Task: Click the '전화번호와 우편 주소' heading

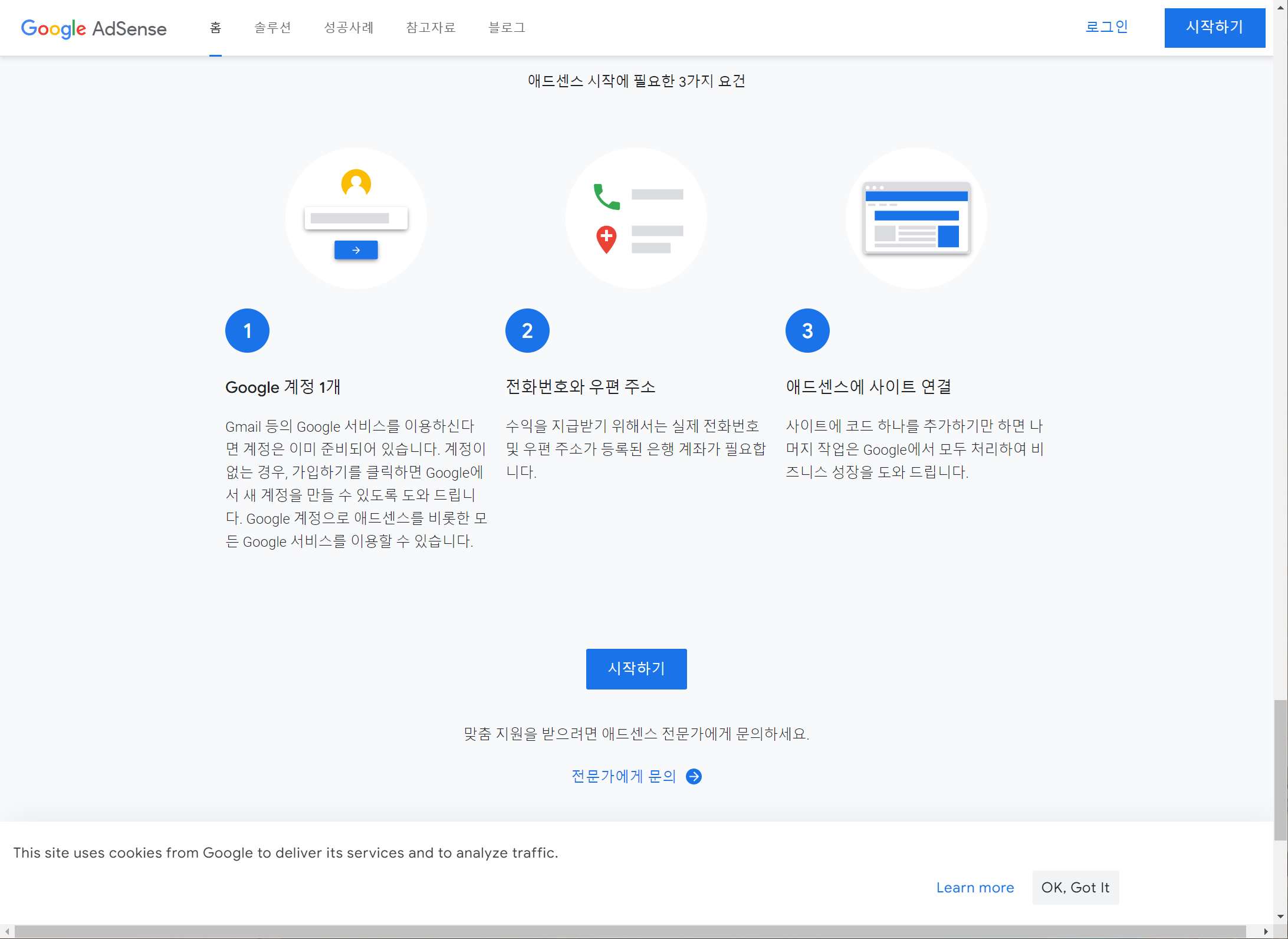Action: click(x=581, y=387)
